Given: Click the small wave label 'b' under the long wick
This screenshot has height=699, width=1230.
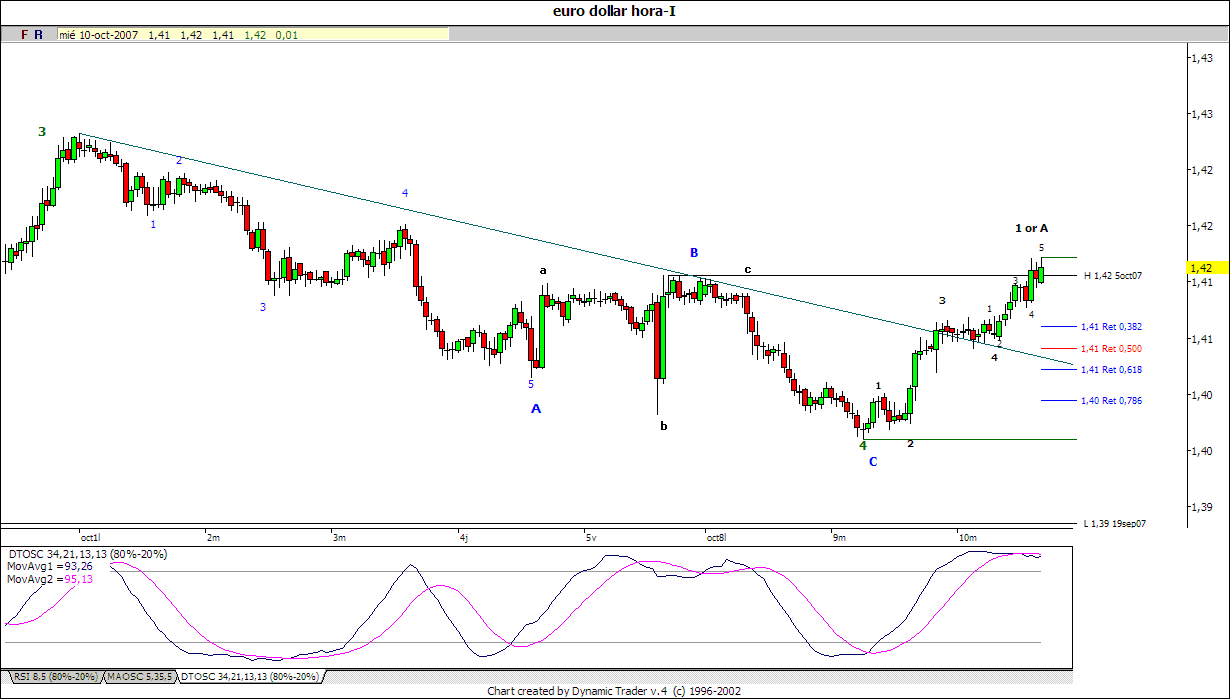Looking at the screenshot, I should pyautogui.click(x=663, y=426).
